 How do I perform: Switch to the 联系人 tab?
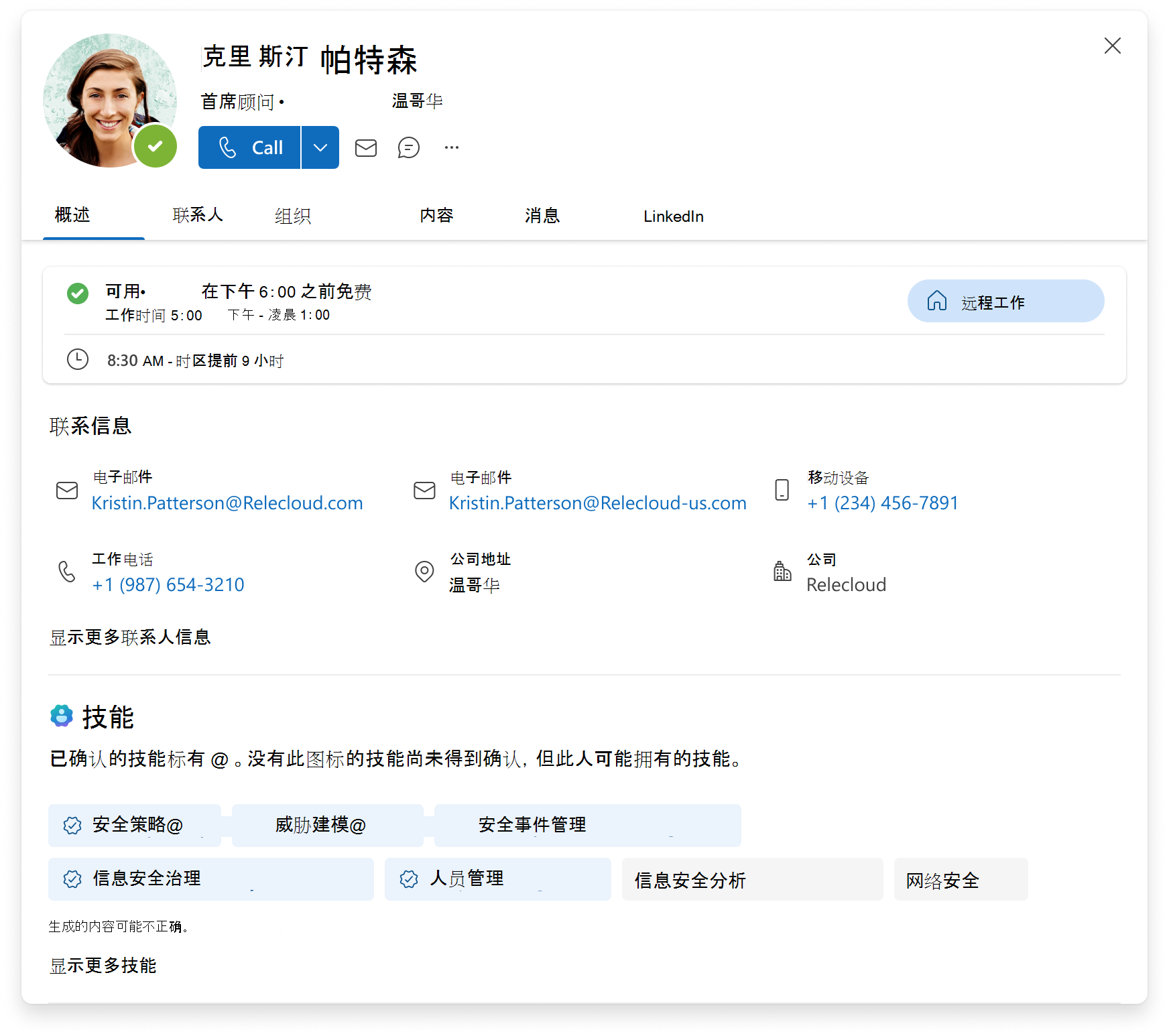(x=198, y=215)
